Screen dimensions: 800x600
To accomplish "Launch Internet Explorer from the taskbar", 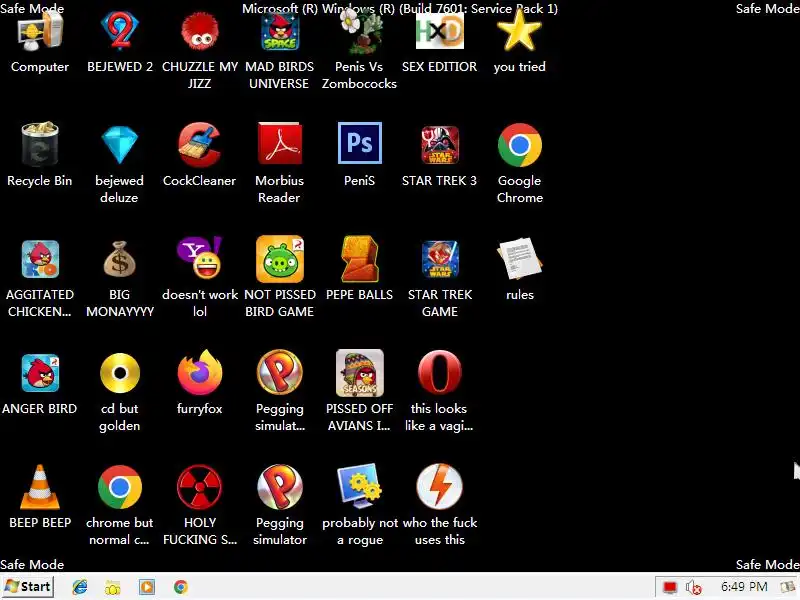I will [80, 587].
